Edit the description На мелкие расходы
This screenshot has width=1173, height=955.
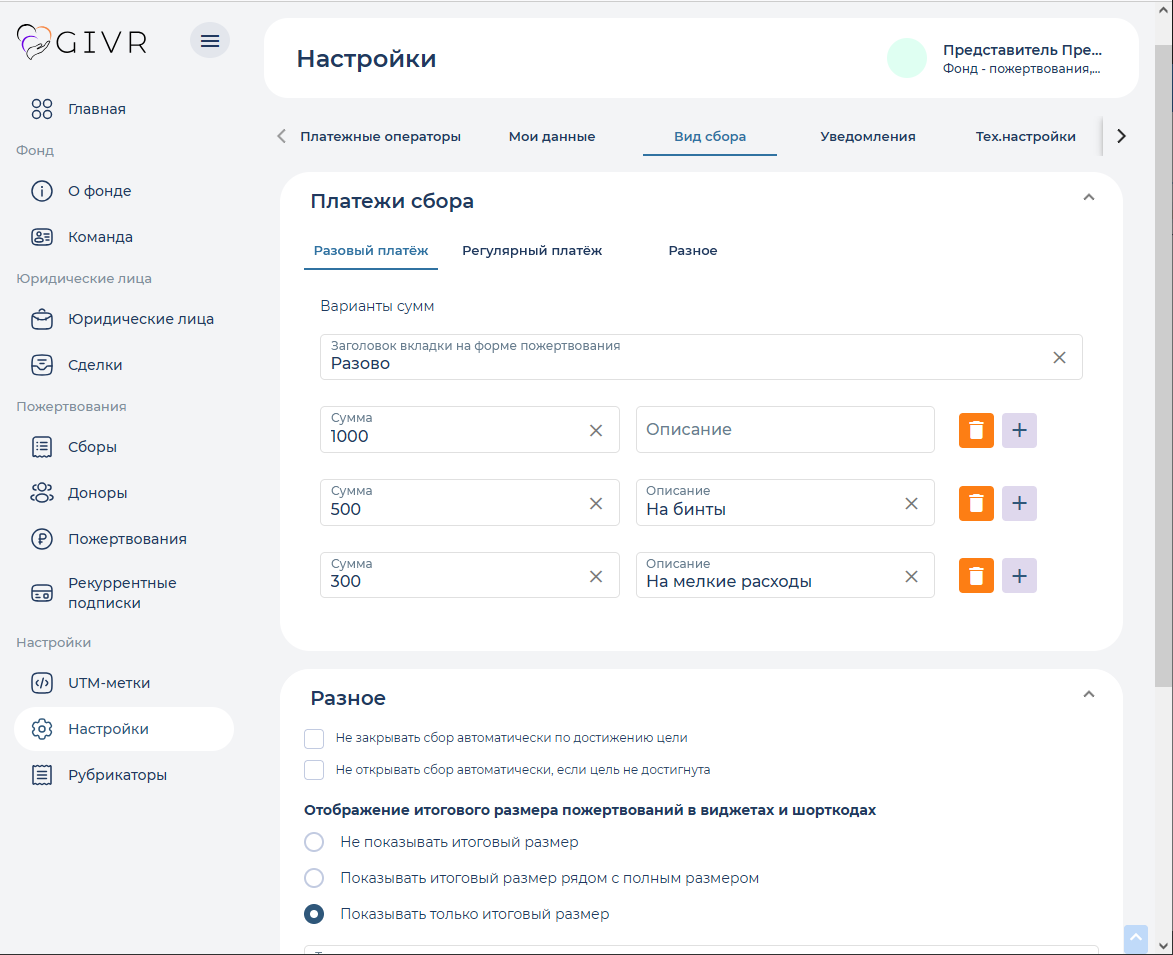[x=785, y=575]
